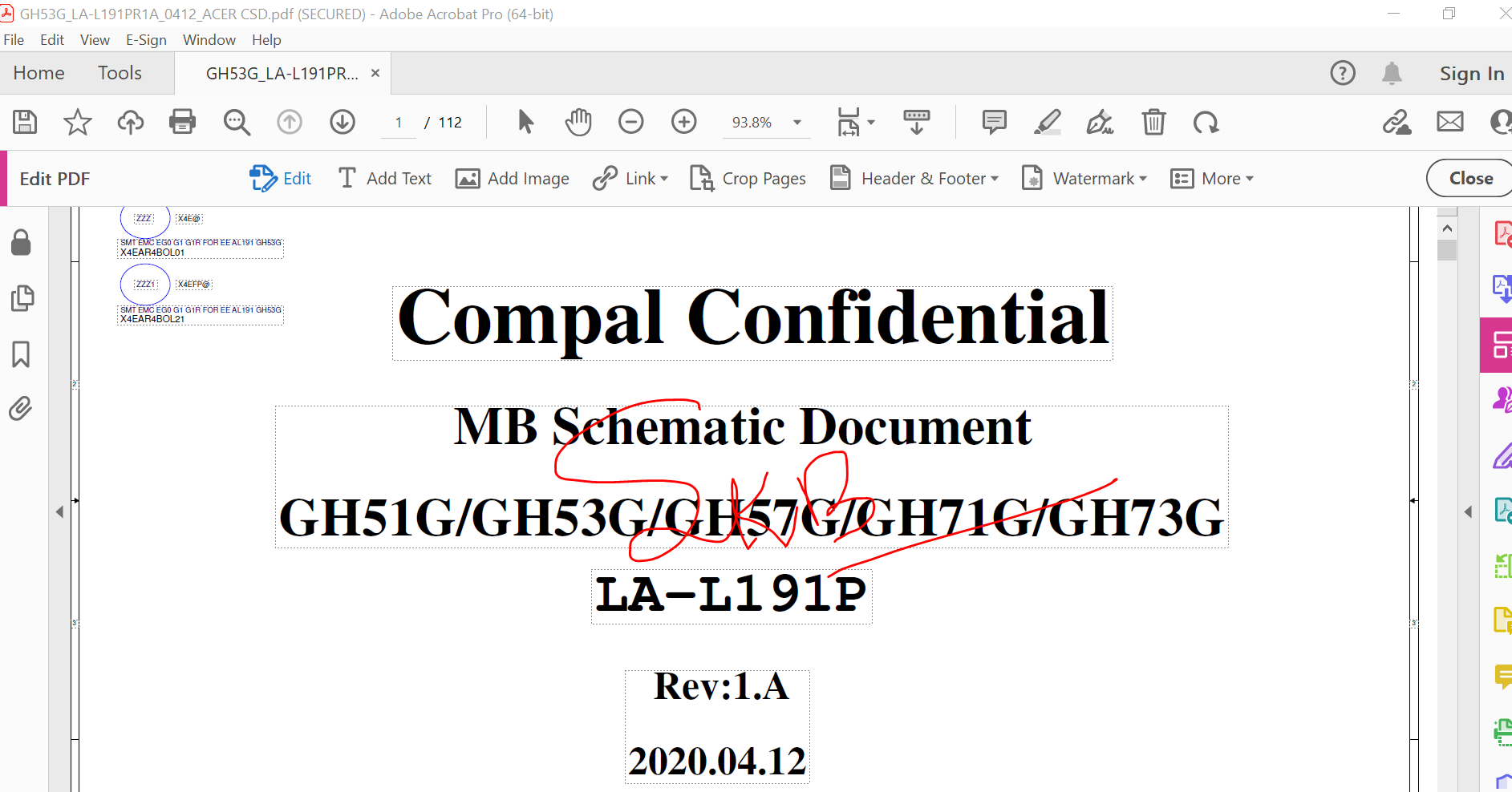Select the GH53G_LA-L191PR document tab
1512x792 pixels.
click(x=282, y=74)
